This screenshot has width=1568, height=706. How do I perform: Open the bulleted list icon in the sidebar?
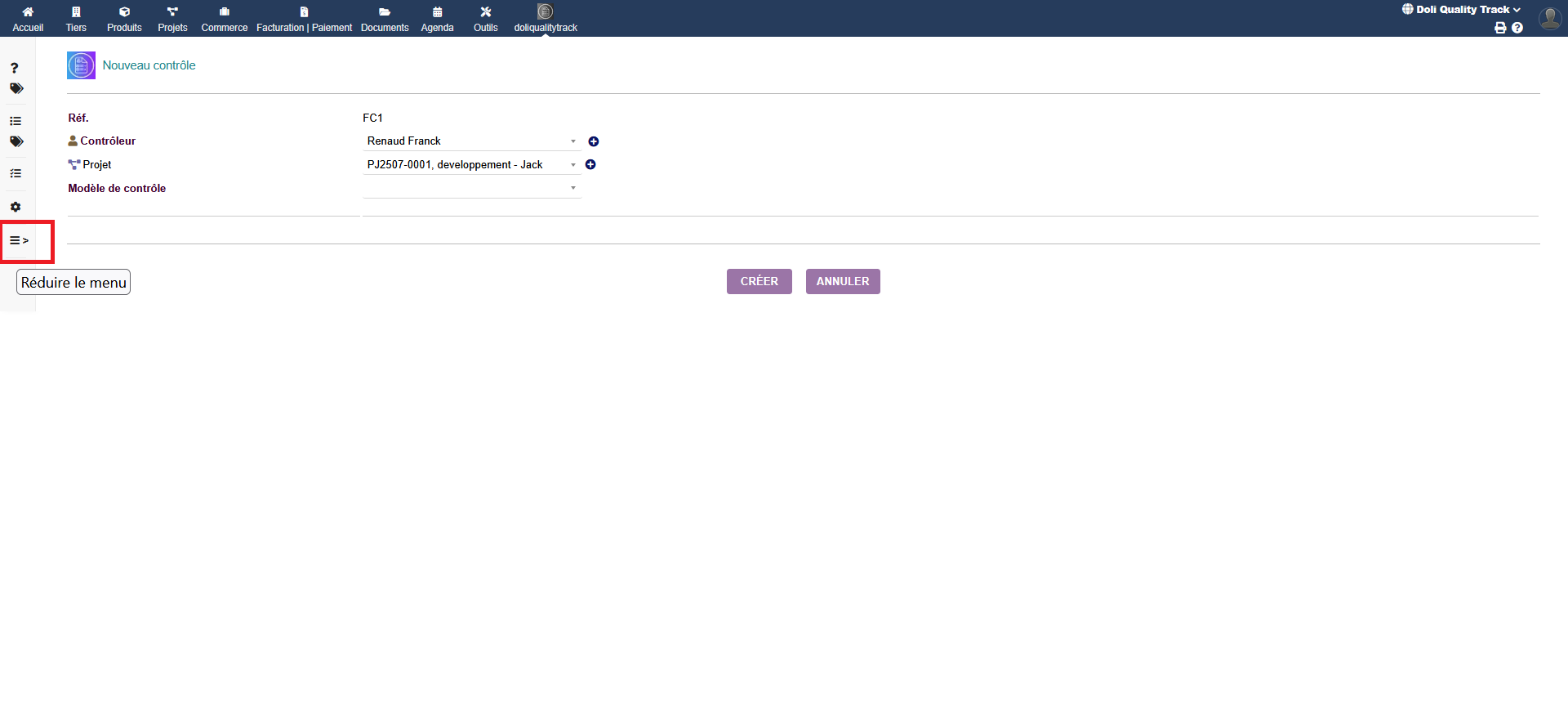(16, 121)
